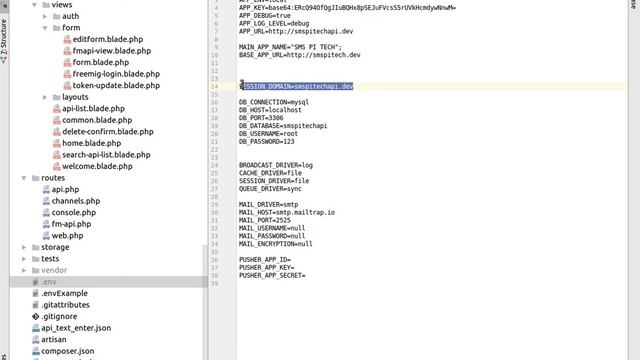Open the Structure tool window tab
Screen dimensions: 640x360
pos(4,41)
